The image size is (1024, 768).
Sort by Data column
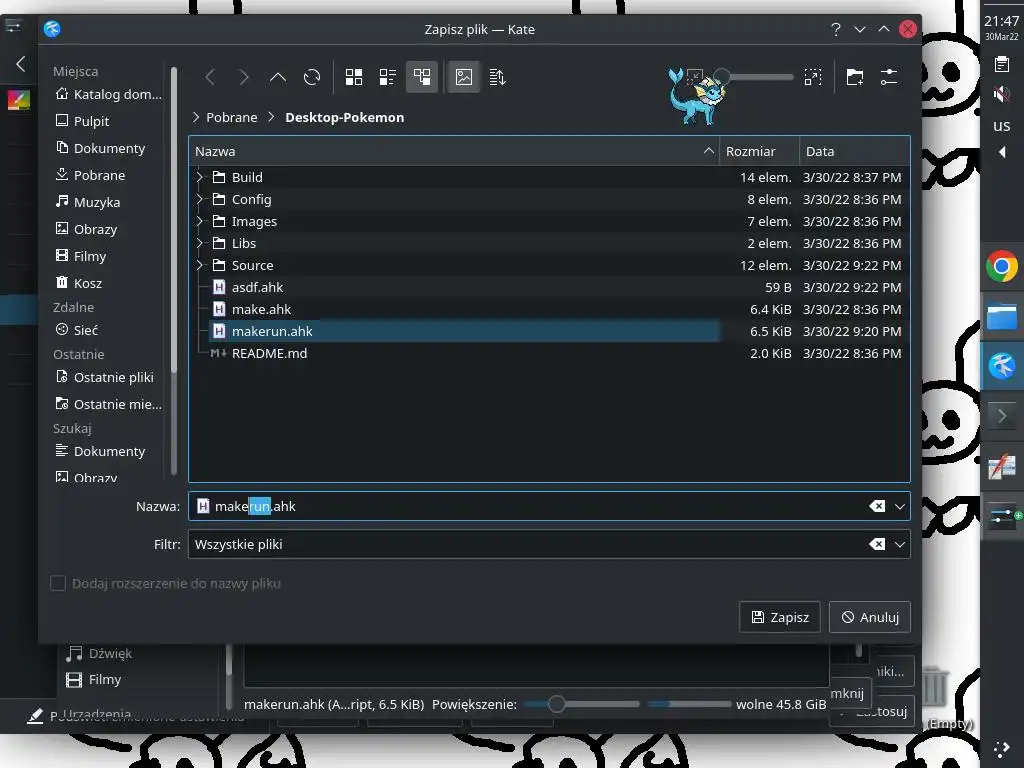(x=854, y=151)
